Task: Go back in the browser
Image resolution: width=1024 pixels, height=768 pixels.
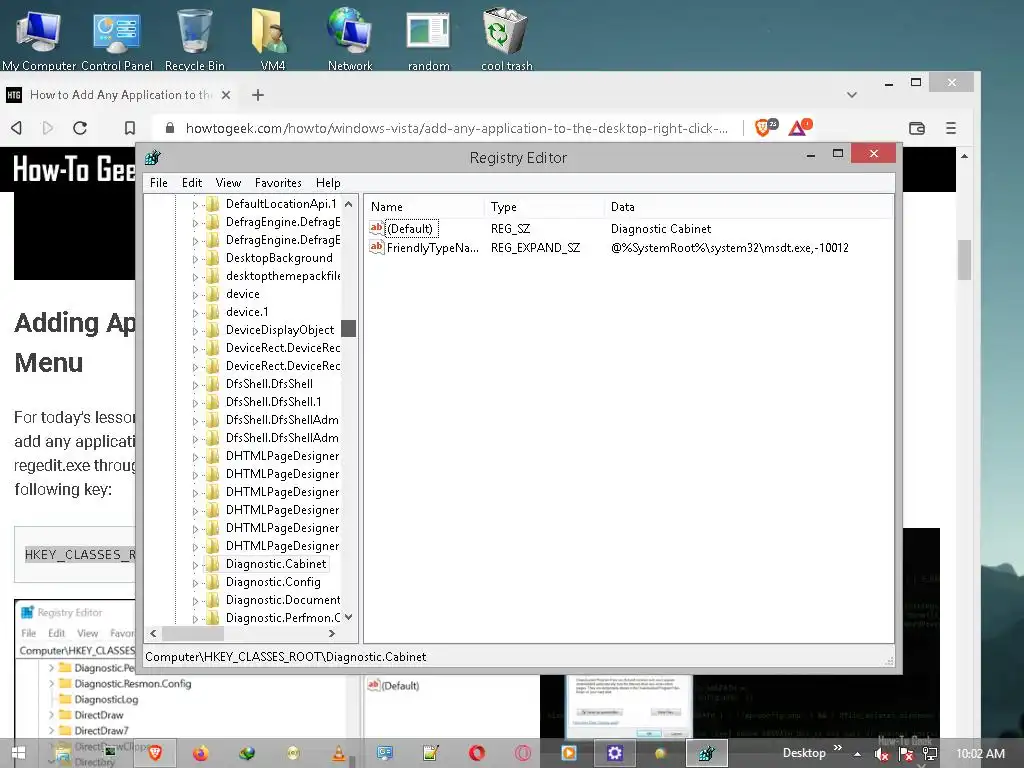Action: point(17,128)
